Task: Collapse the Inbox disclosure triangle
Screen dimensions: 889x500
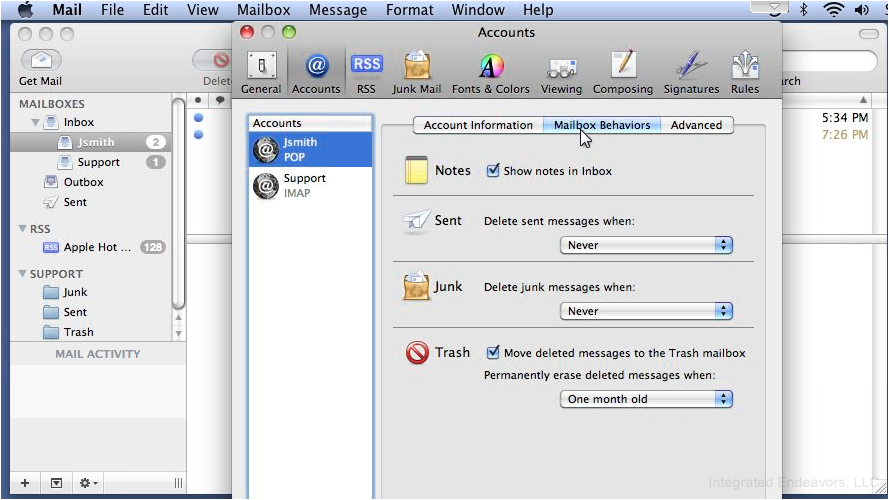Action: point(35,122)
